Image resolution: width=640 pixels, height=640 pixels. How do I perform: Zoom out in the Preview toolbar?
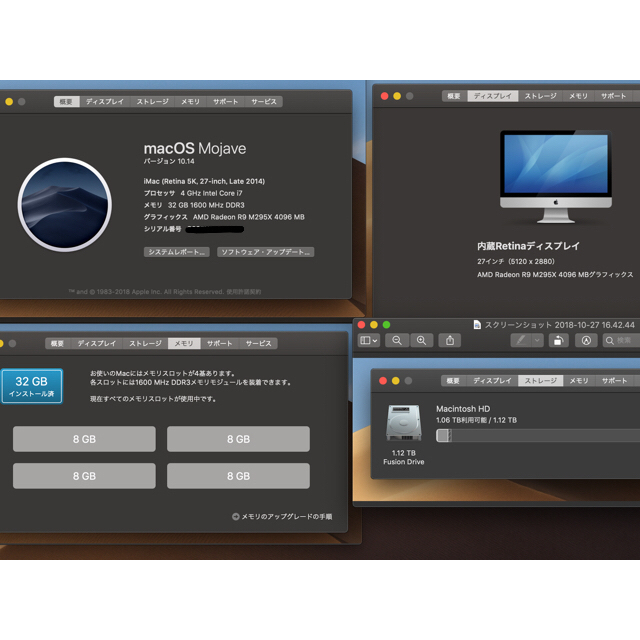(397, 340)
